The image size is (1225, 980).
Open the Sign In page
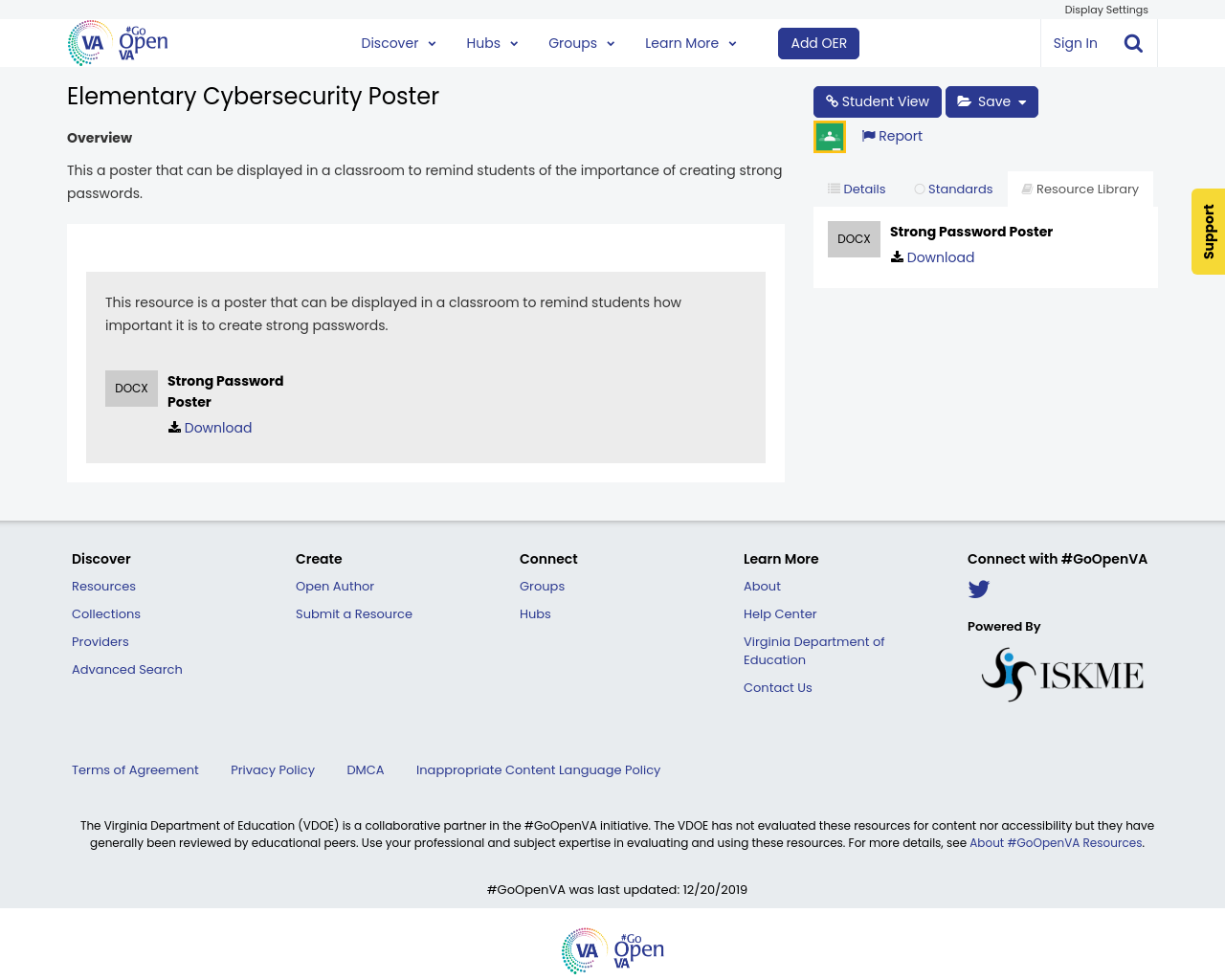coord(1075,41)
